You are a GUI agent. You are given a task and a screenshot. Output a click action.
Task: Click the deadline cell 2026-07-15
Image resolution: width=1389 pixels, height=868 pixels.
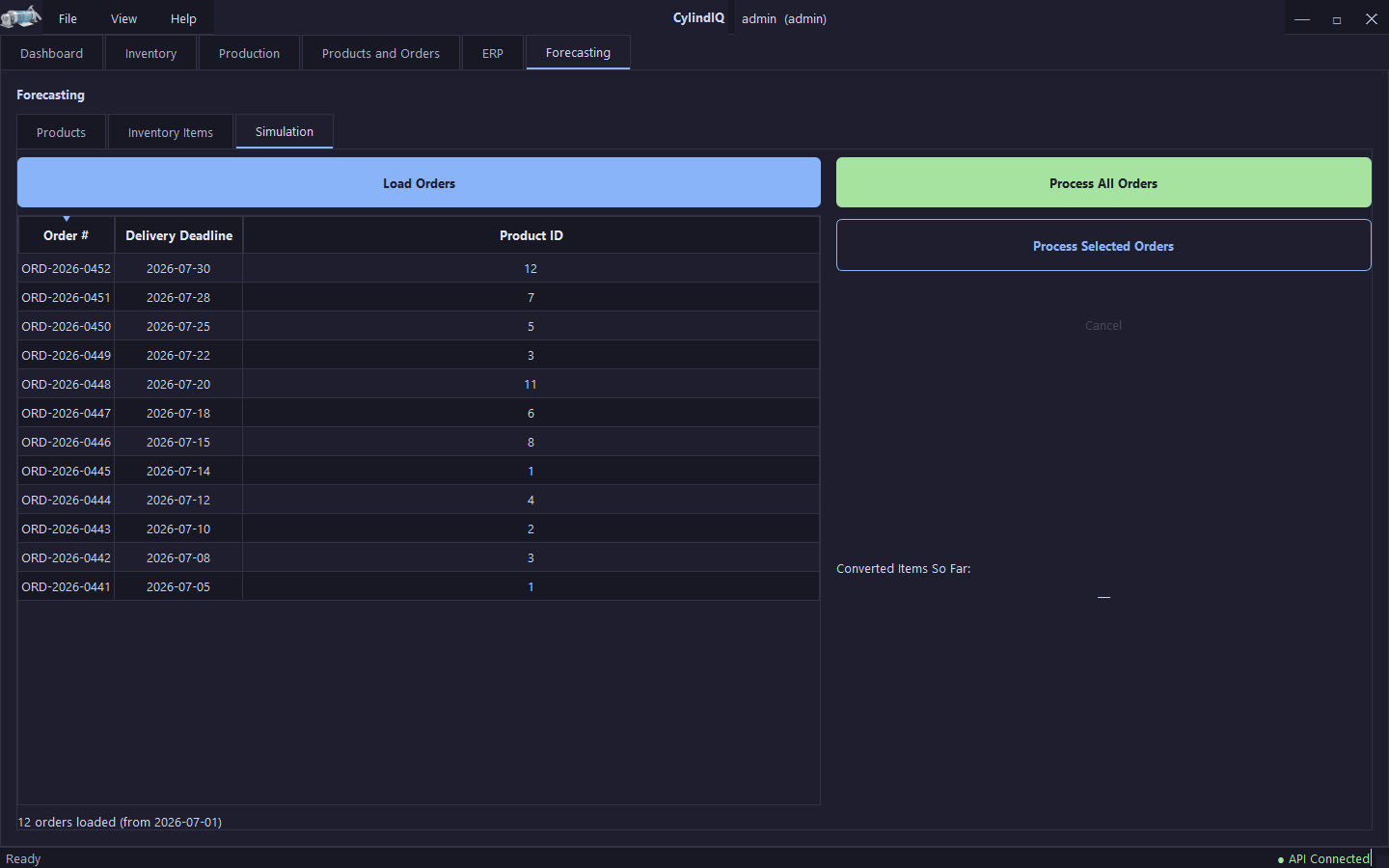point(178,442)
